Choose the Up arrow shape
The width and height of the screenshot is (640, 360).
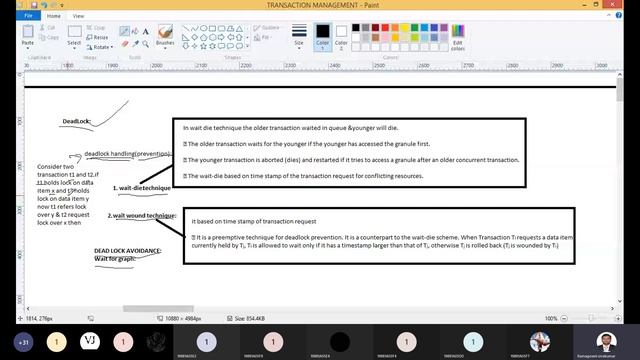[x=240, y=38]
